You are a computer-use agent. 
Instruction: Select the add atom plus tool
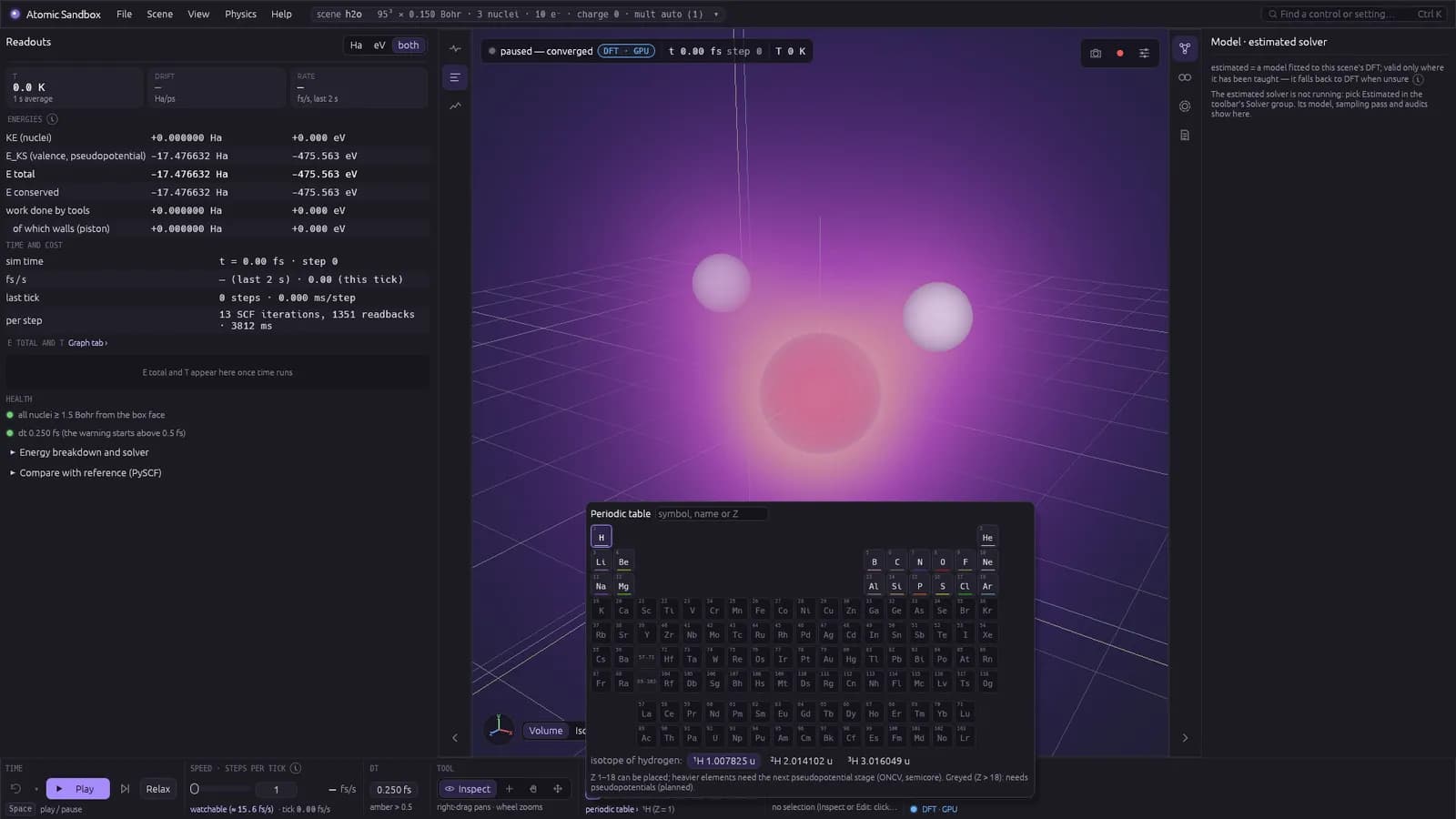click(x=510, y=789)
